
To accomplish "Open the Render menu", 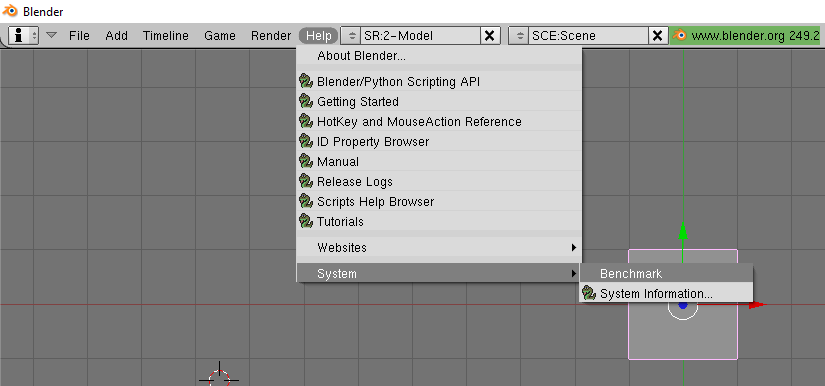I will (x=271, y=36).
